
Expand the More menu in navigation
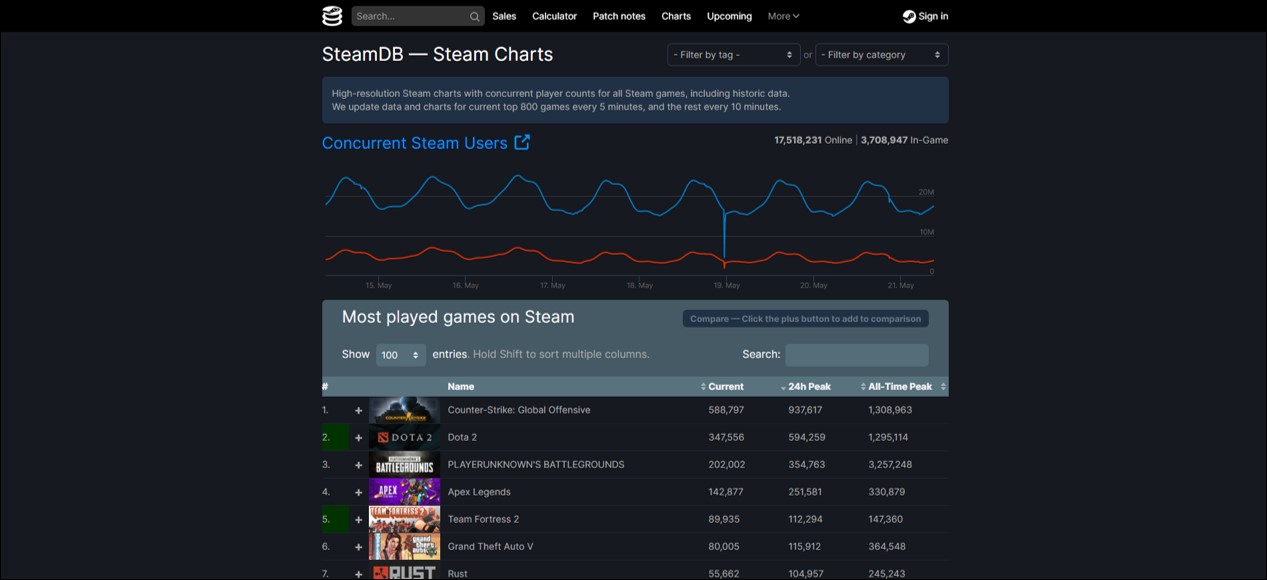[783, 16]
